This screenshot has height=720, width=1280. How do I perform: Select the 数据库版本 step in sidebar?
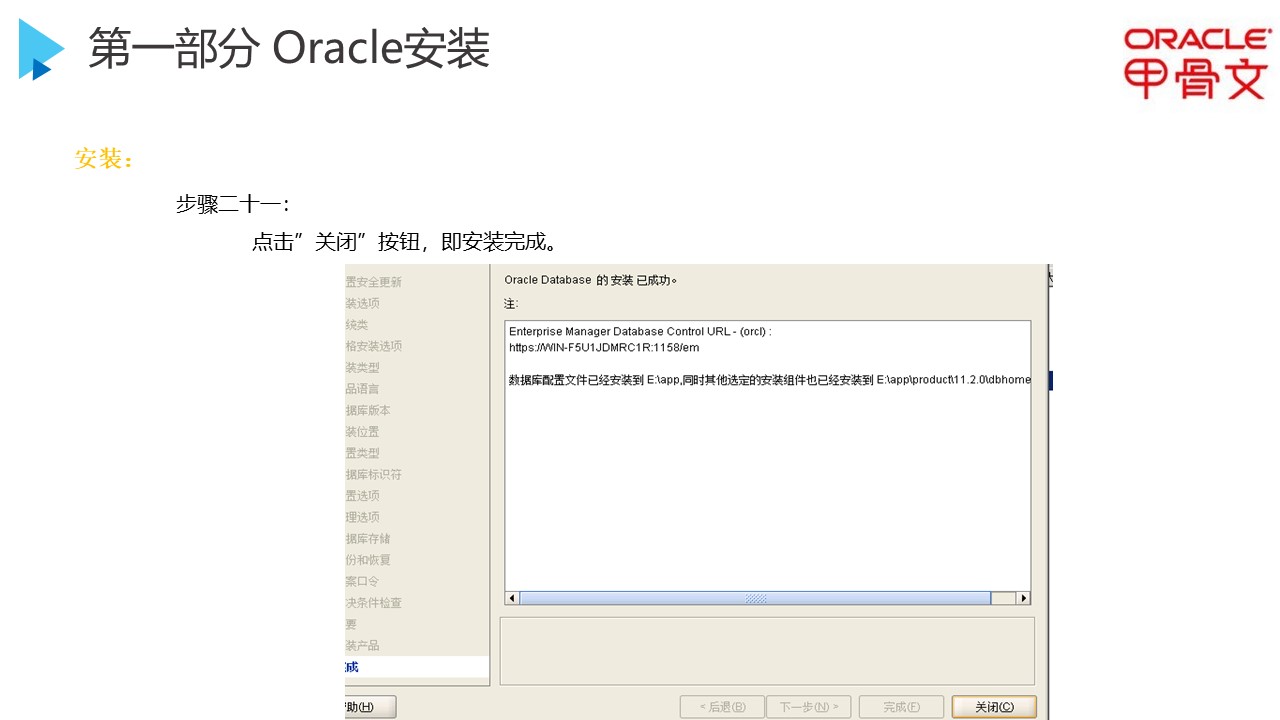[368, 410]
